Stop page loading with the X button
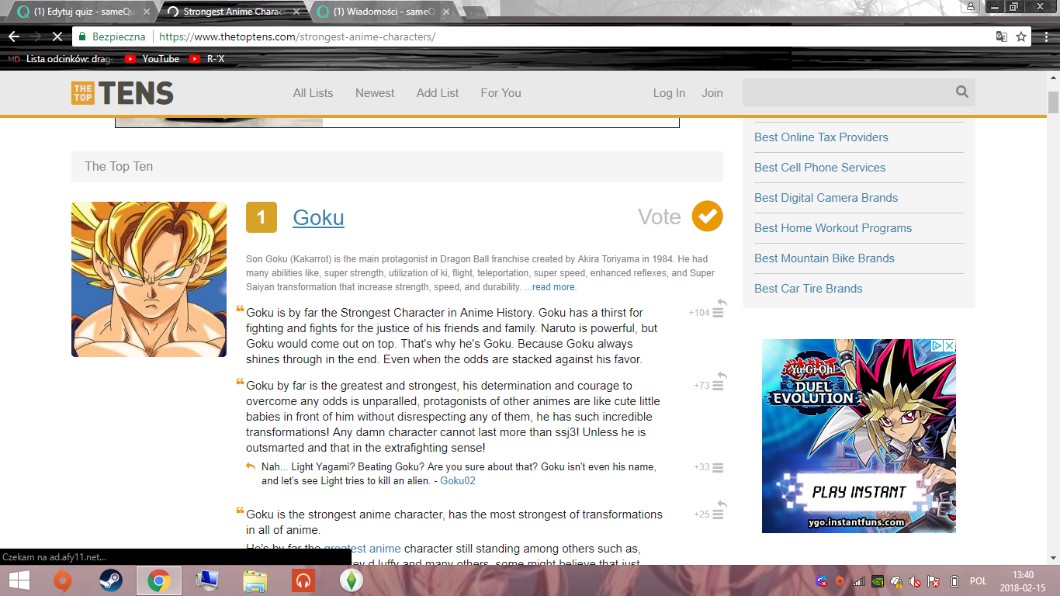This screenshot has width=1060, height=596. 57,36
